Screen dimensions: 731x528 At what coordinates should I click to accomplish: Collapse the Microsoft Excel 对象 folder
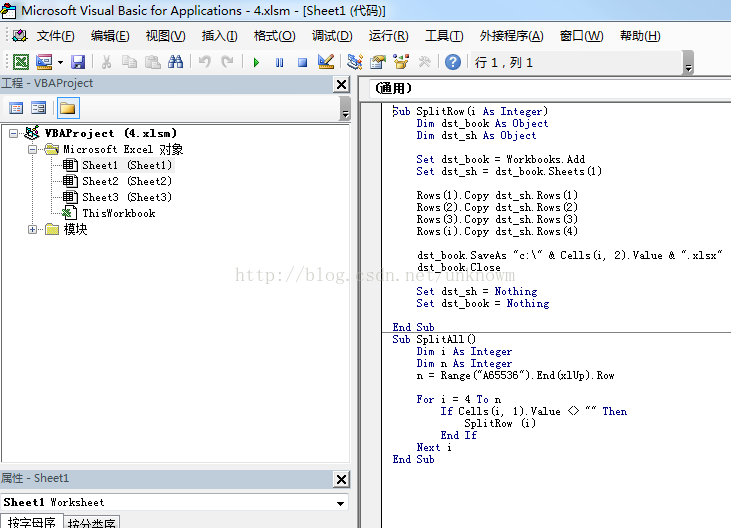tap(32, 150)
